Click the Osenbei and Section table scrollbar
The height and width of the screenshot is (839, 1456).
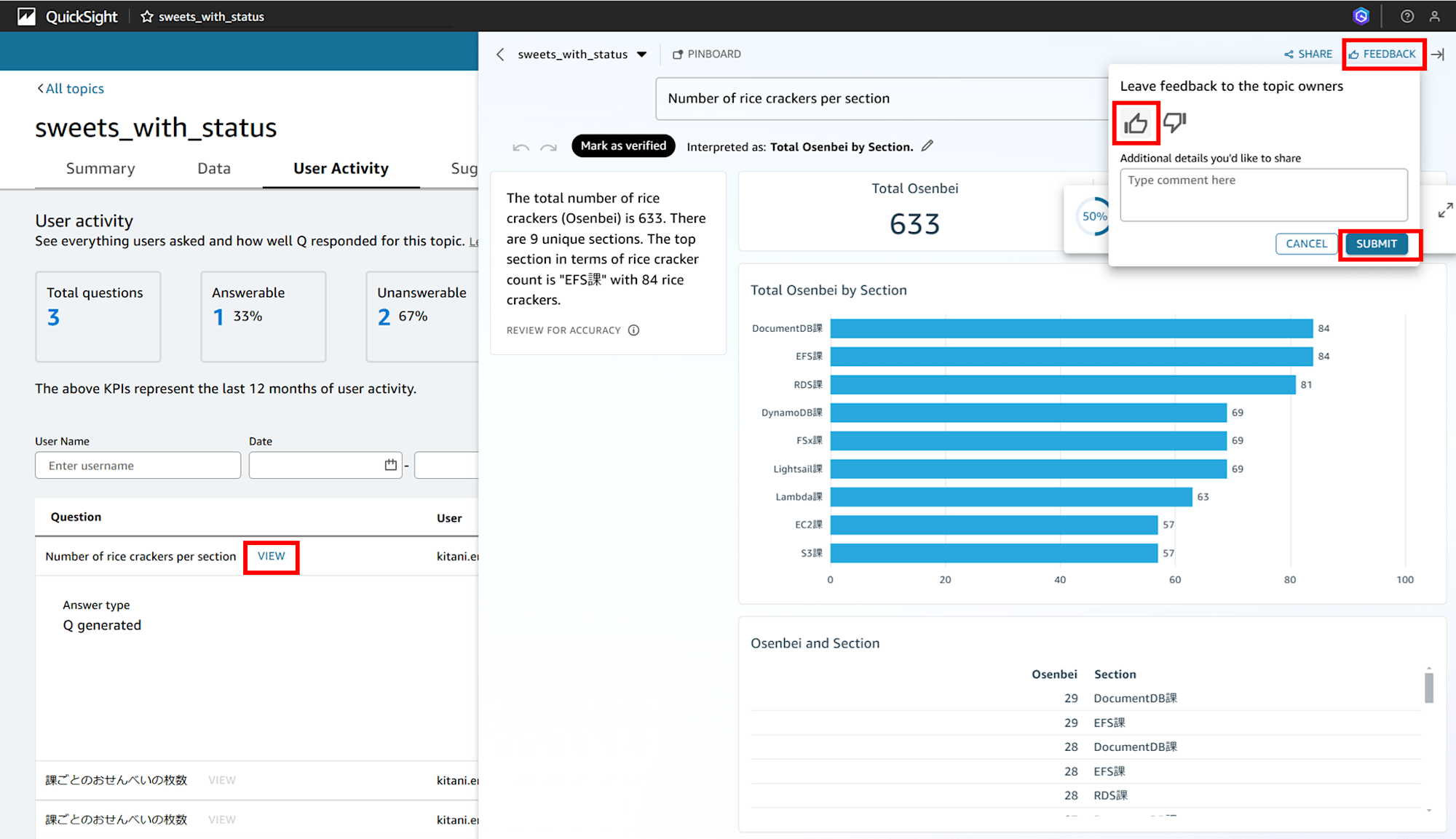(1428, 688)
